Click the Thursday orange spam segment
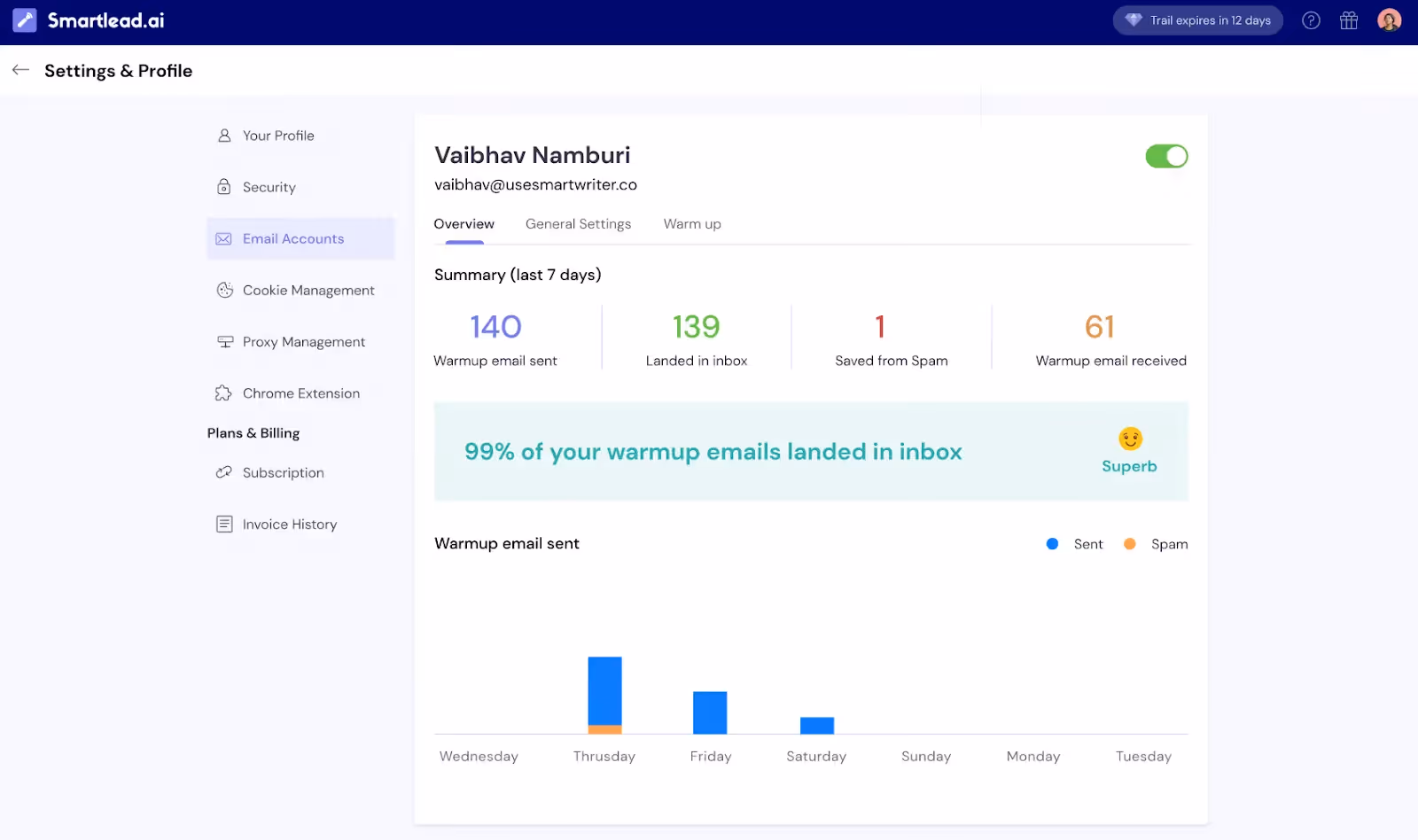 point(604,729)
